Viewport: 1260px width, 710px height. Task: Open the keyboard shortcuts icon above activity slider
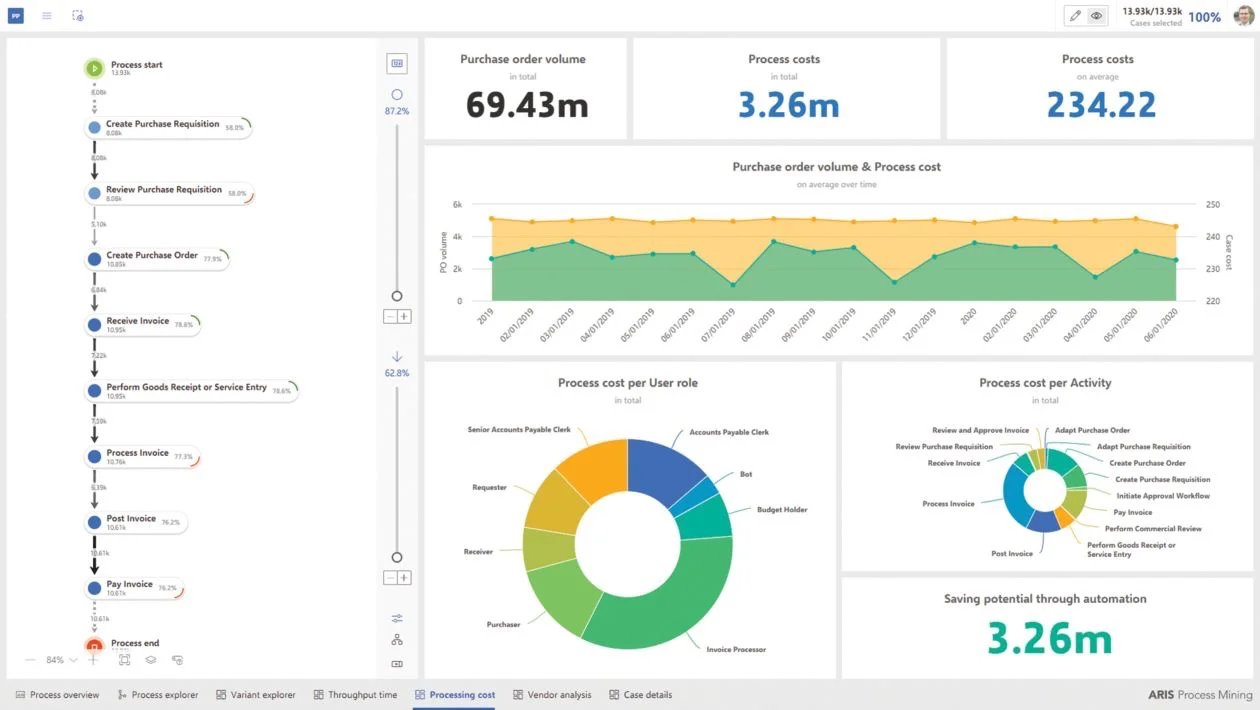(397, 62)
